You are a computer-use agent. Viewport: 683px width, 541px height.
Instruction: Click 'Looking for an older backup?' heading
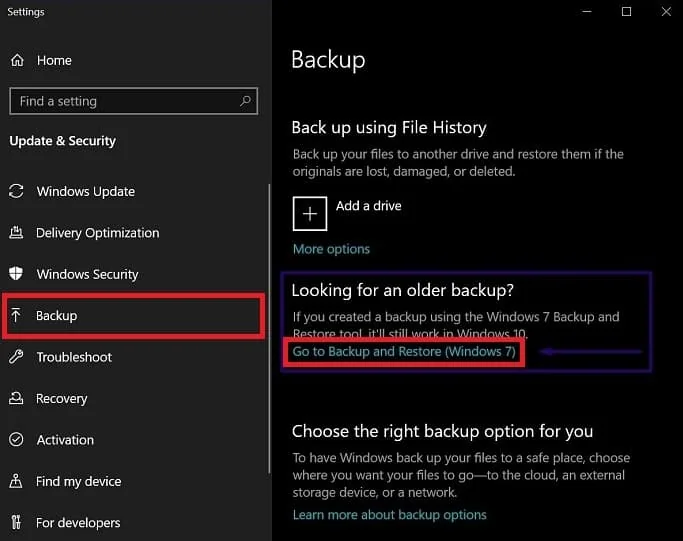point(402,290)
